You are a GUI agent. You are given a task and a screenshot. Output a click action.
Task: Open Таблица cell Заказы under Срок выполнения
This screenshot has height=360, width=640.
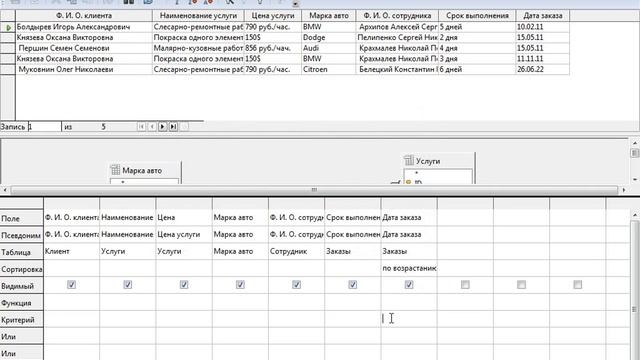click(353, 251)
